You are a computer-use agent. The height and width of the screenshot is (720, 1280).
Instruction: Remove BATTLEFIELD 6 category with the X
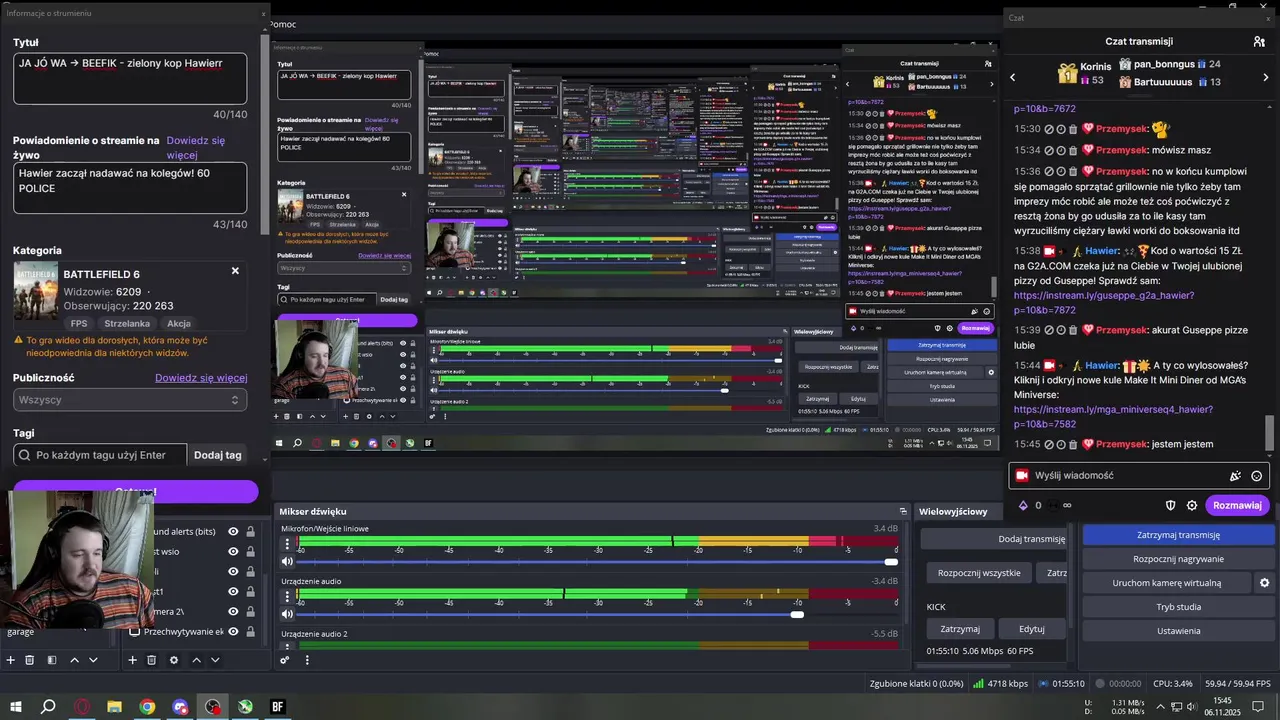coord(235,271)
